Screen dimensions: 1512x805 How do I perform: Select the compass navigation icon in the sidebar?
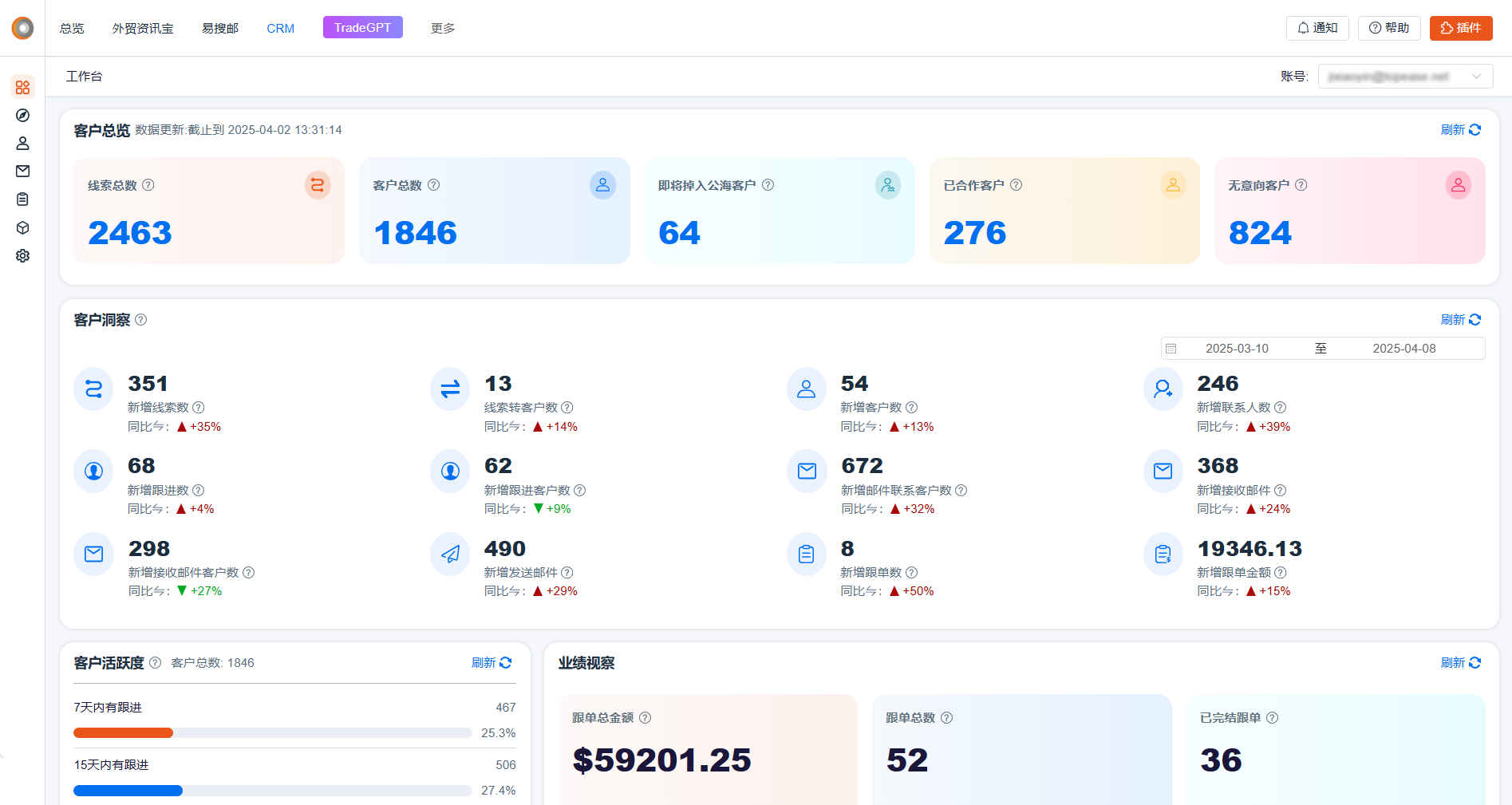tap(22, 115)
